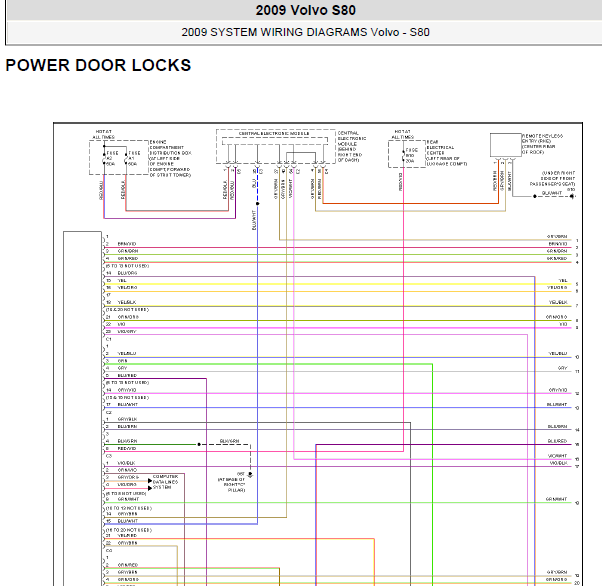Click "CENTRAL ELECTRONIC MODULE" text inside dashed box
602x586 pixels.
274,134
